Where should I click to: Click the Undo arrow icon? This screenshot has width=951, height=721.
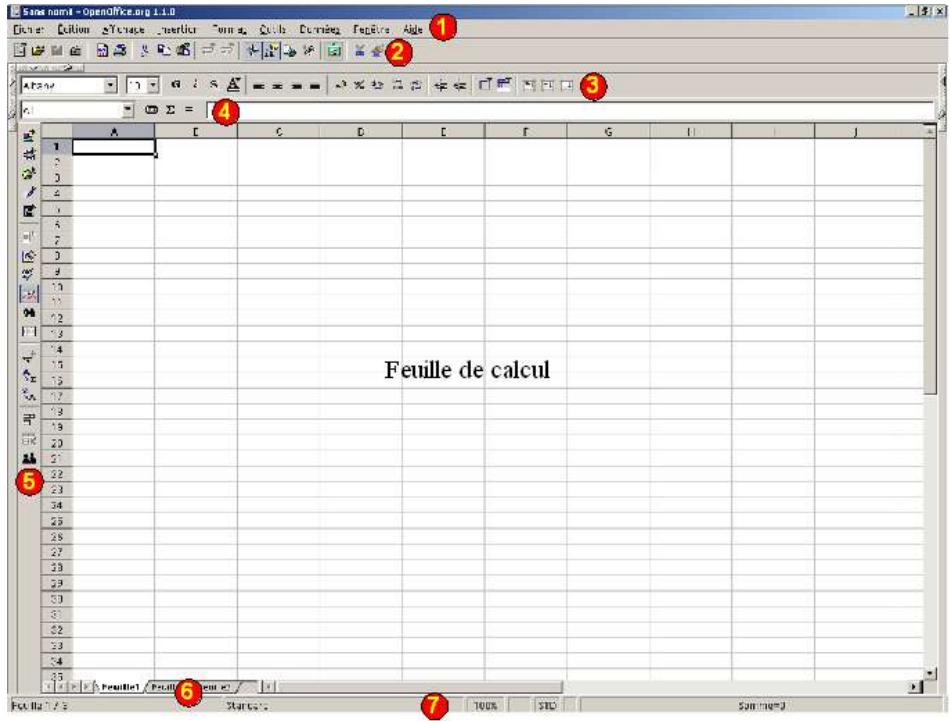208,51
